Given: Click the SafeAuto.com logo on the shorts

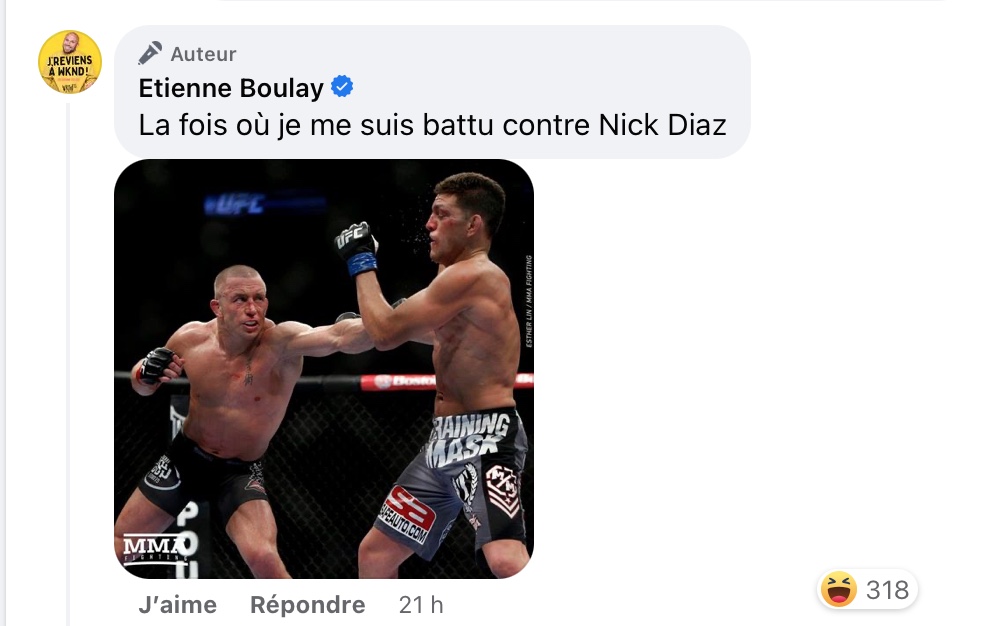Looking at the screenshot, I should pyautogui.click(x=408, y=514).
